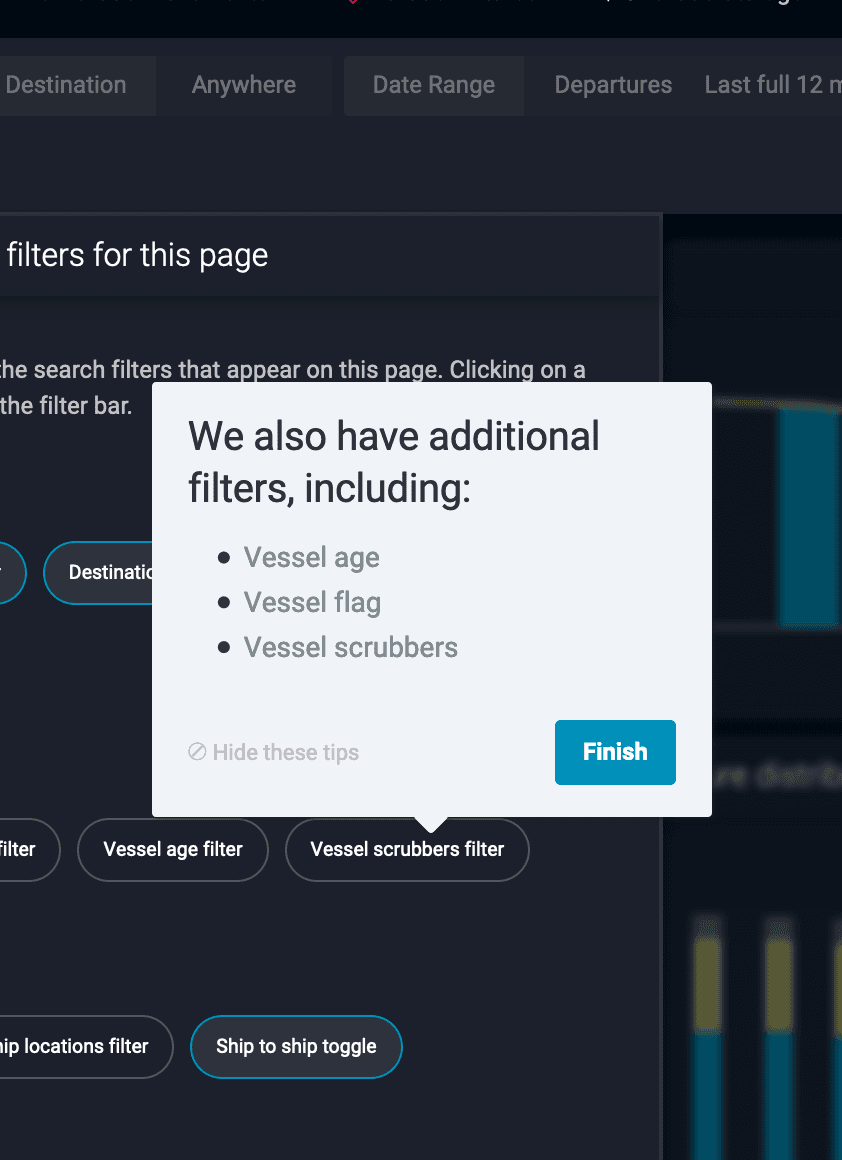The height and width of the screenshot is (1160, 842).
Task: Click the Hide these tips link
Action: [x=286, y=752]
